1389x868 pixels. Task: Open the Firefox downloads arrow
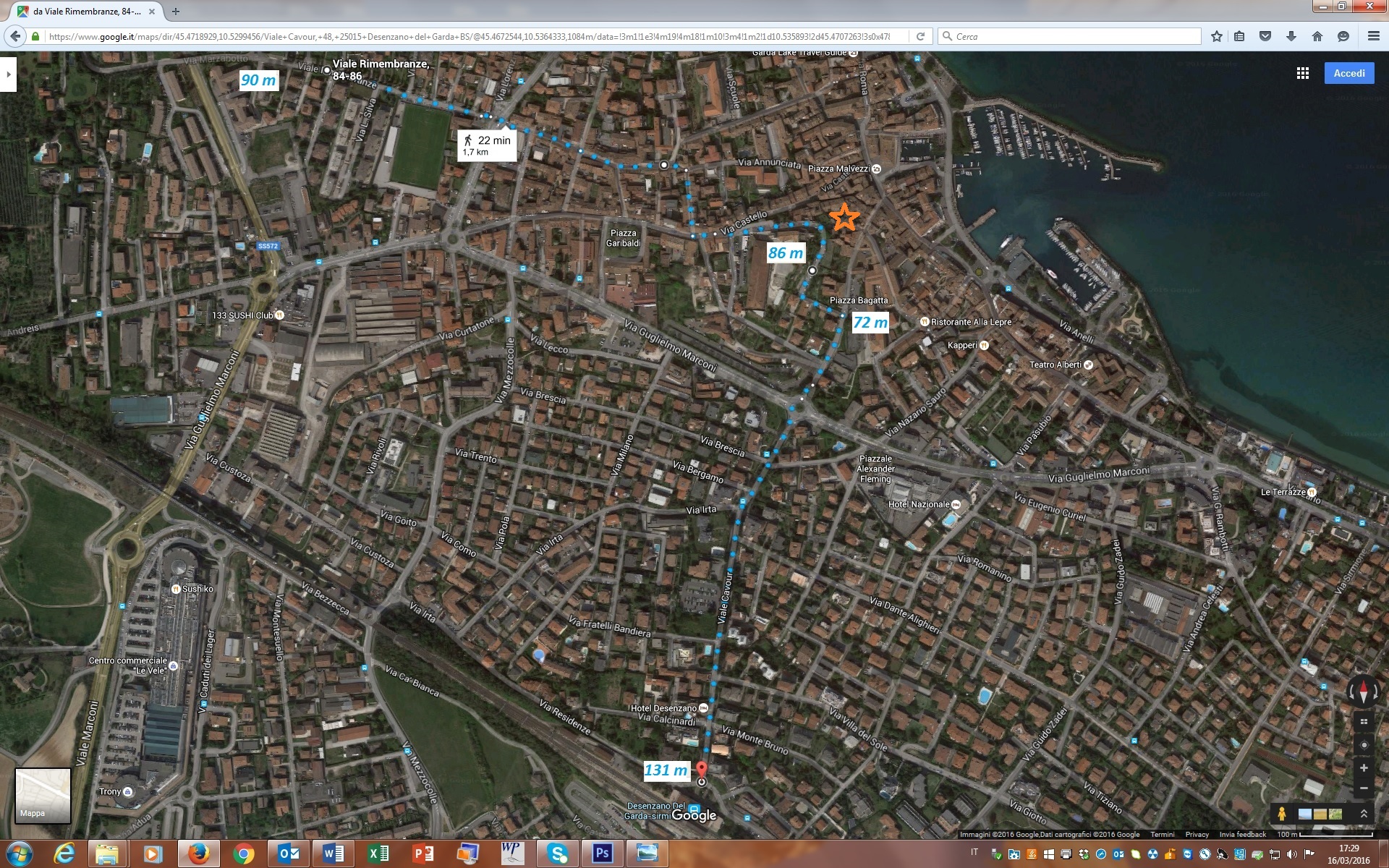coord(1291,36)
